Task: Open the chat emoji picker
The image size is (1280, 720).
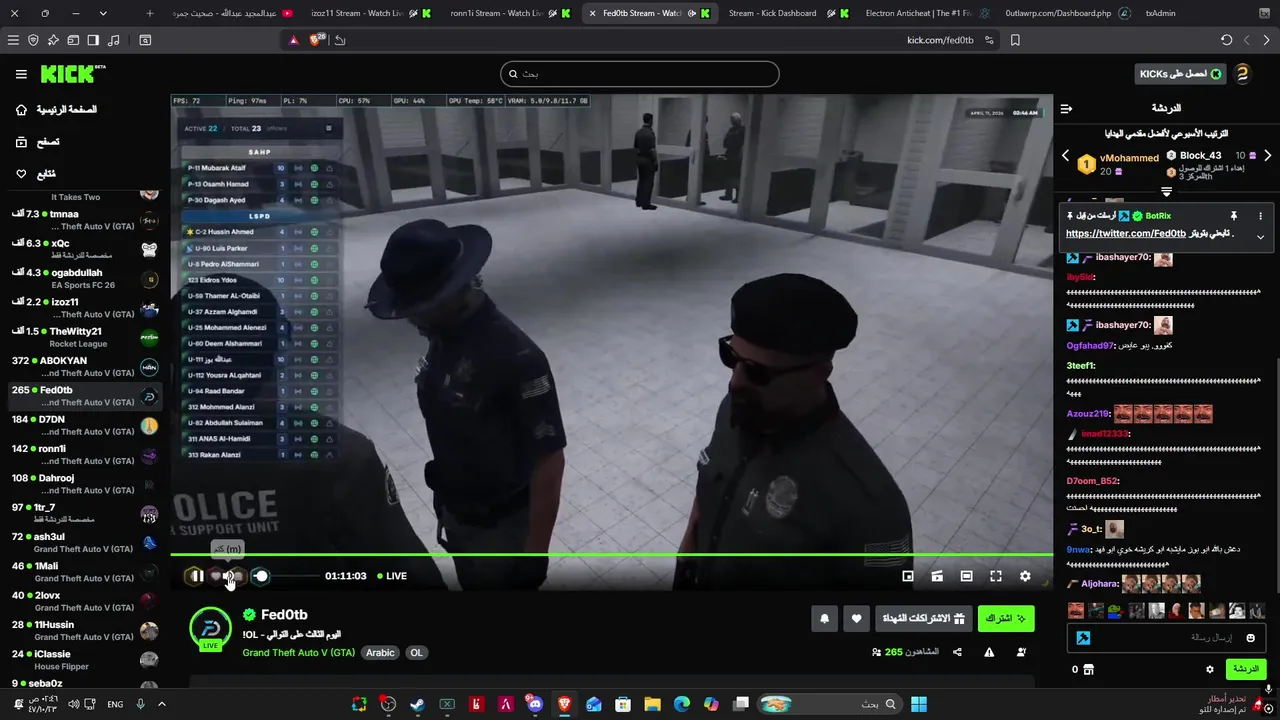Action: tap(1250, 638)
